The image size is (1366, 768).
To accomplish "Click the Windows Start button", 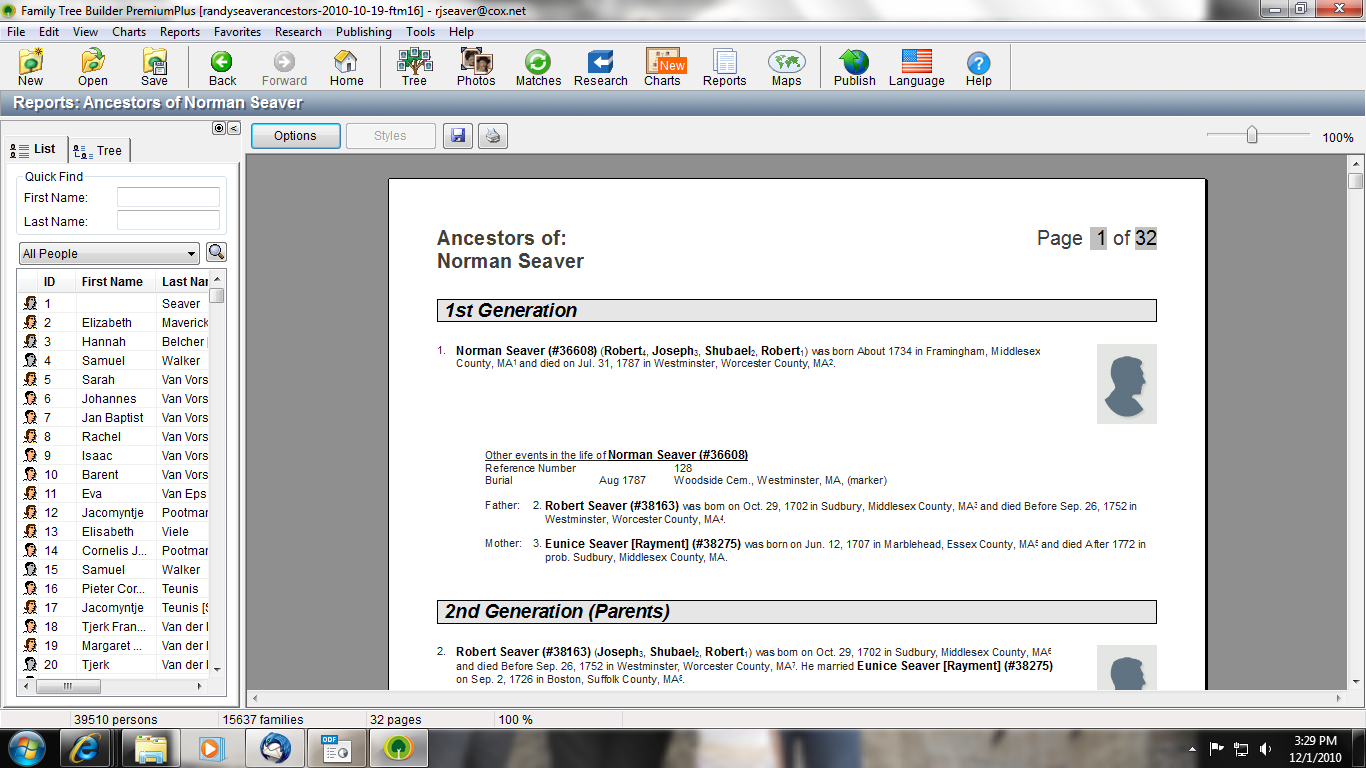I will 27,748.
